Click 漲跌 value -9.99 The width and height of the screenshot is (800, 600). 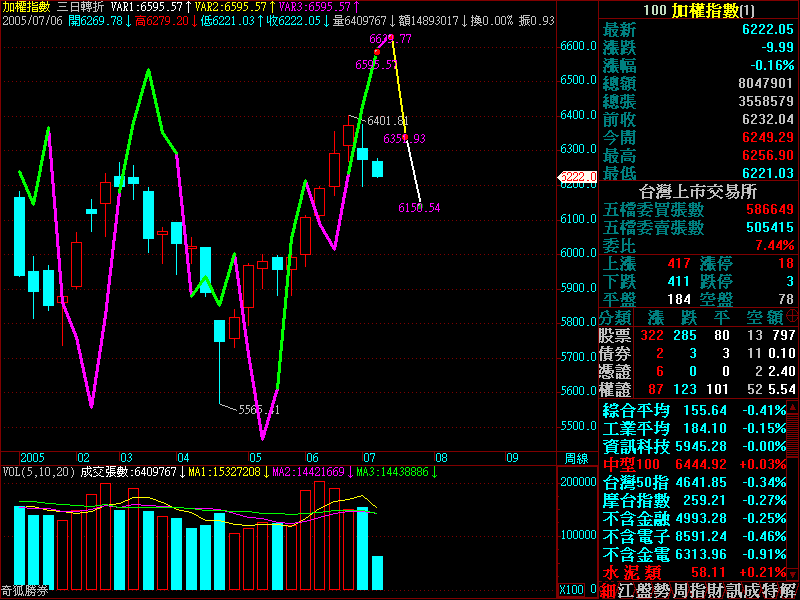[778, 47]
